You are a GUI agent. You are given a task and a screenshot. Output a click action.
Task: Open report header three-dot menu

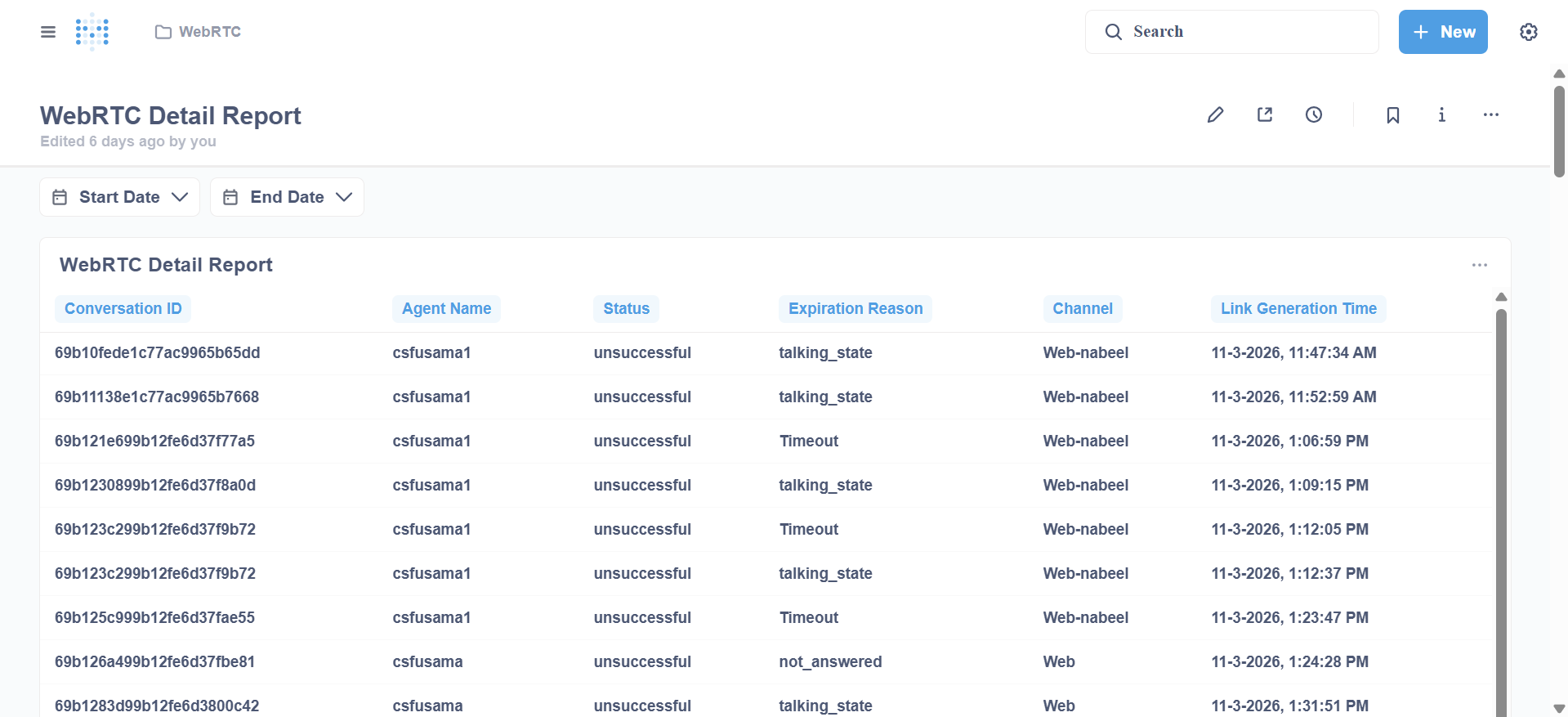pos(1490,115)
